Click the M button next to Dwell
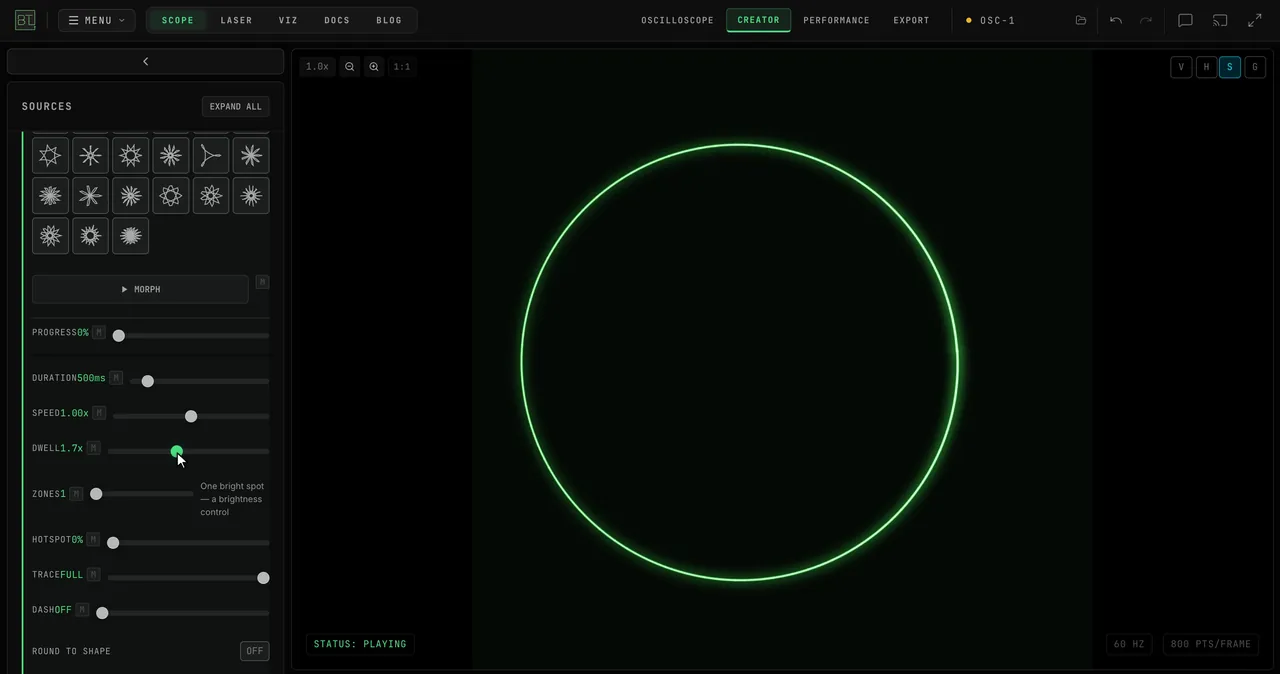1280x674 pixels. click(x=93, y=448)
